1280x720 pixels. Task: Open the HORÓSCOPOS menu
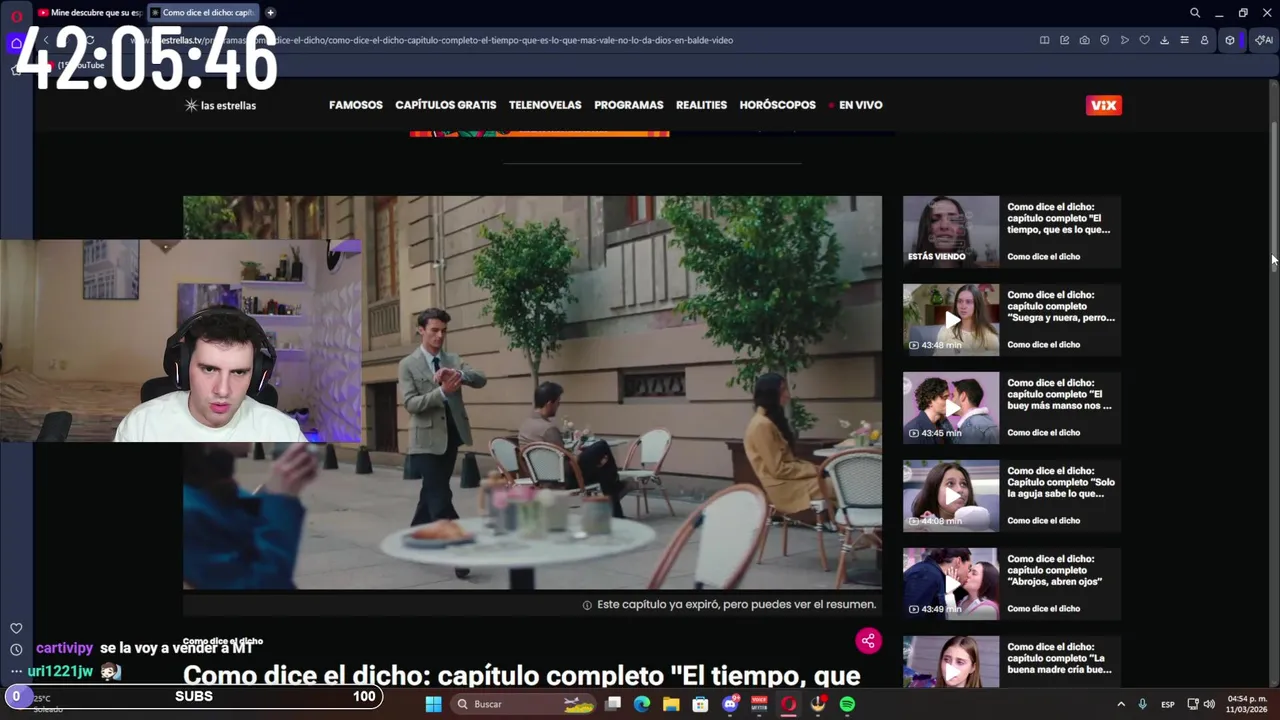(778, 105)
